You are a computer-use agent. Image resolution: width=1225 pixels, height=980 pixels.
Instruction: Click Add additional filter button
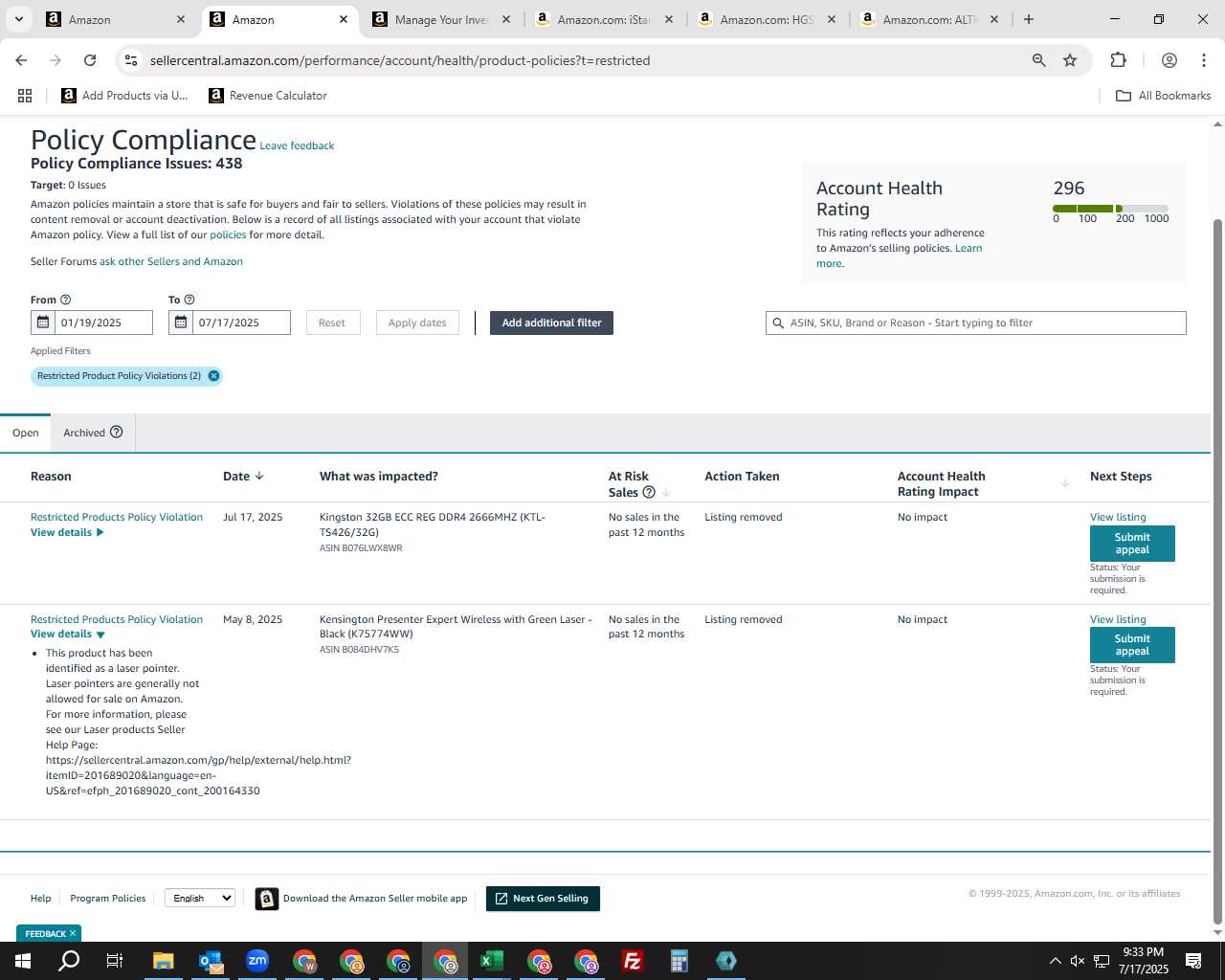pos(551,323)
